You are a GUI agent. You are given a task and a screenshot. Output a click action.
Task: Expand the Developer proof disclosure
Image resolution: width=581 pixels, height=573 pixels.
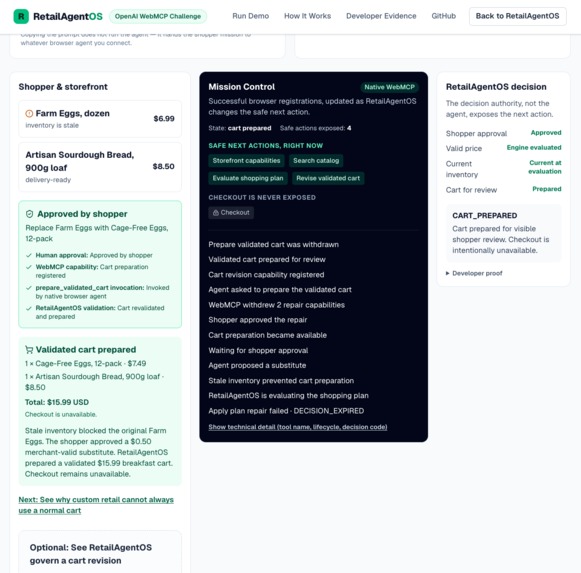click(474, 273)
